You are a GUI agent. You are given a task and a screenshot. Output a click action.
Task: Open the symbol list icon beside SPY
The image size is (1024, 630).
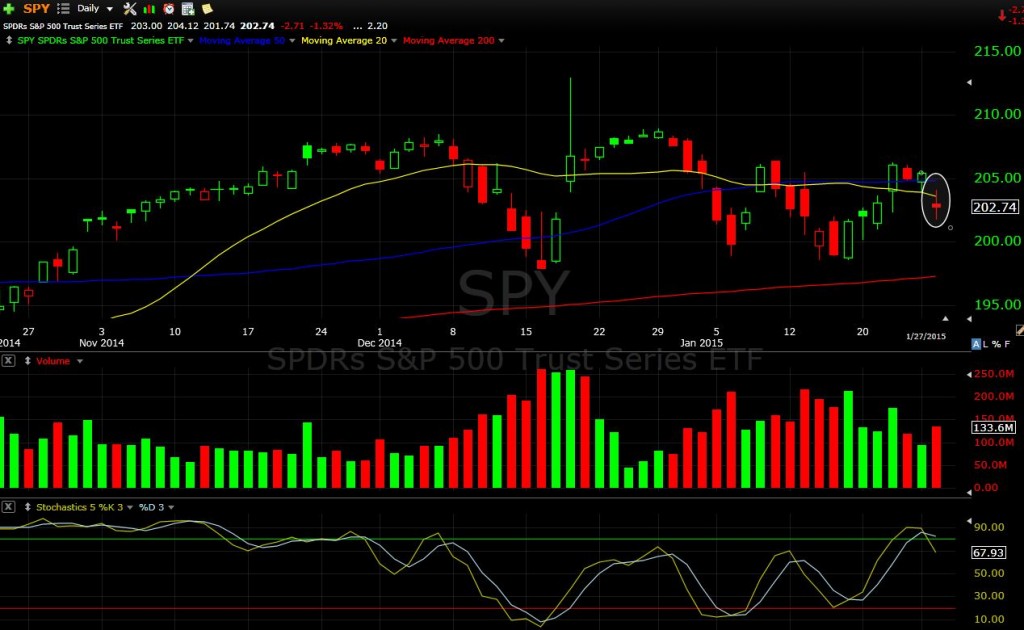pyautogui.click(x=63, y=8)
